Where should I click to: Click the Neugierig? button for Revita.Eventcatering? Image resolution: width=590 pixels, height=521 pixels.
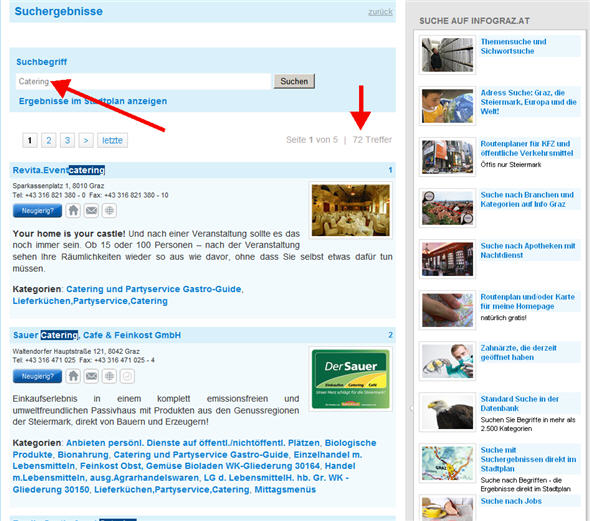coord(37,211)
